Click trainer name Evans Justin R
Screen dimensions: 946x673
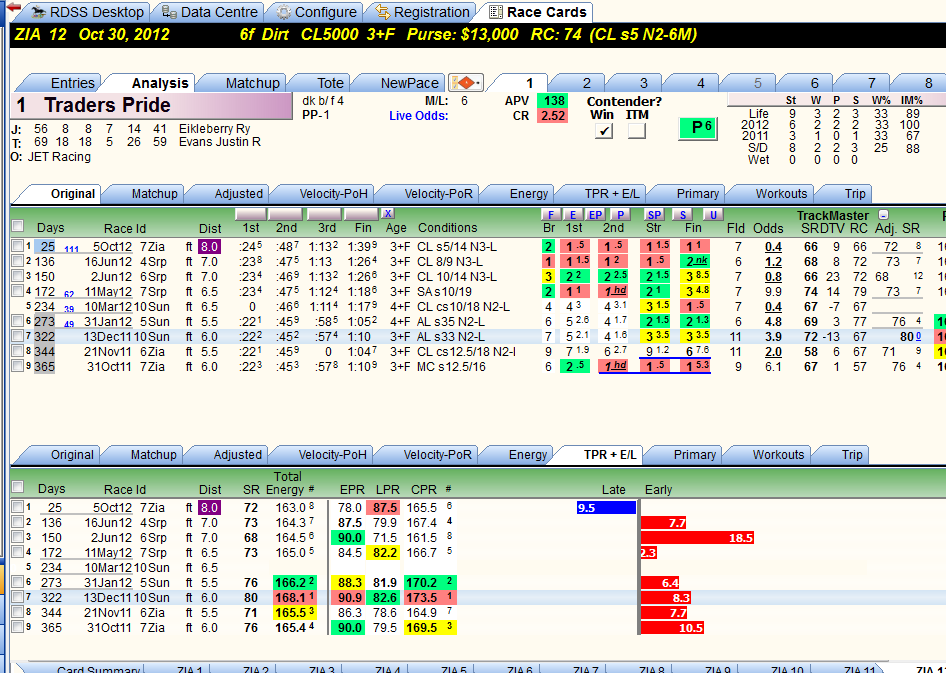click(220, 142)
